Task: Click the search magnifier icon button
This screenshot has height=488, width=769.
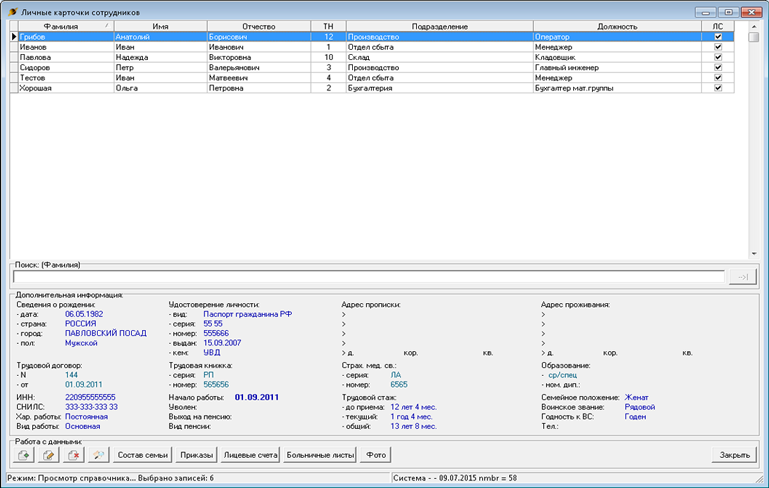Action: tap(99, 455)
